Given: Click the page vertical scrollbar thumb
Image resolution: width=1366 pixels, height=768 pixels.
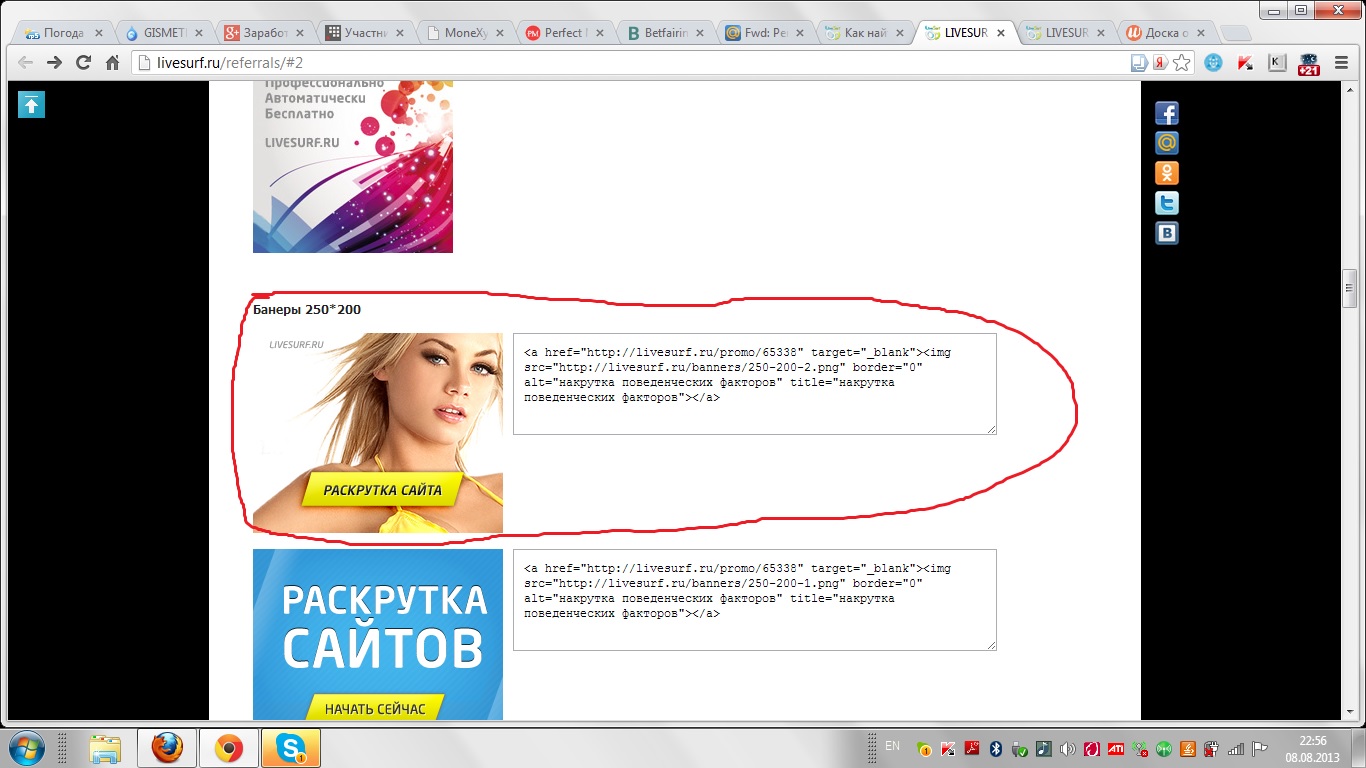Looking at the screenshot, I should pos(1348,288).
